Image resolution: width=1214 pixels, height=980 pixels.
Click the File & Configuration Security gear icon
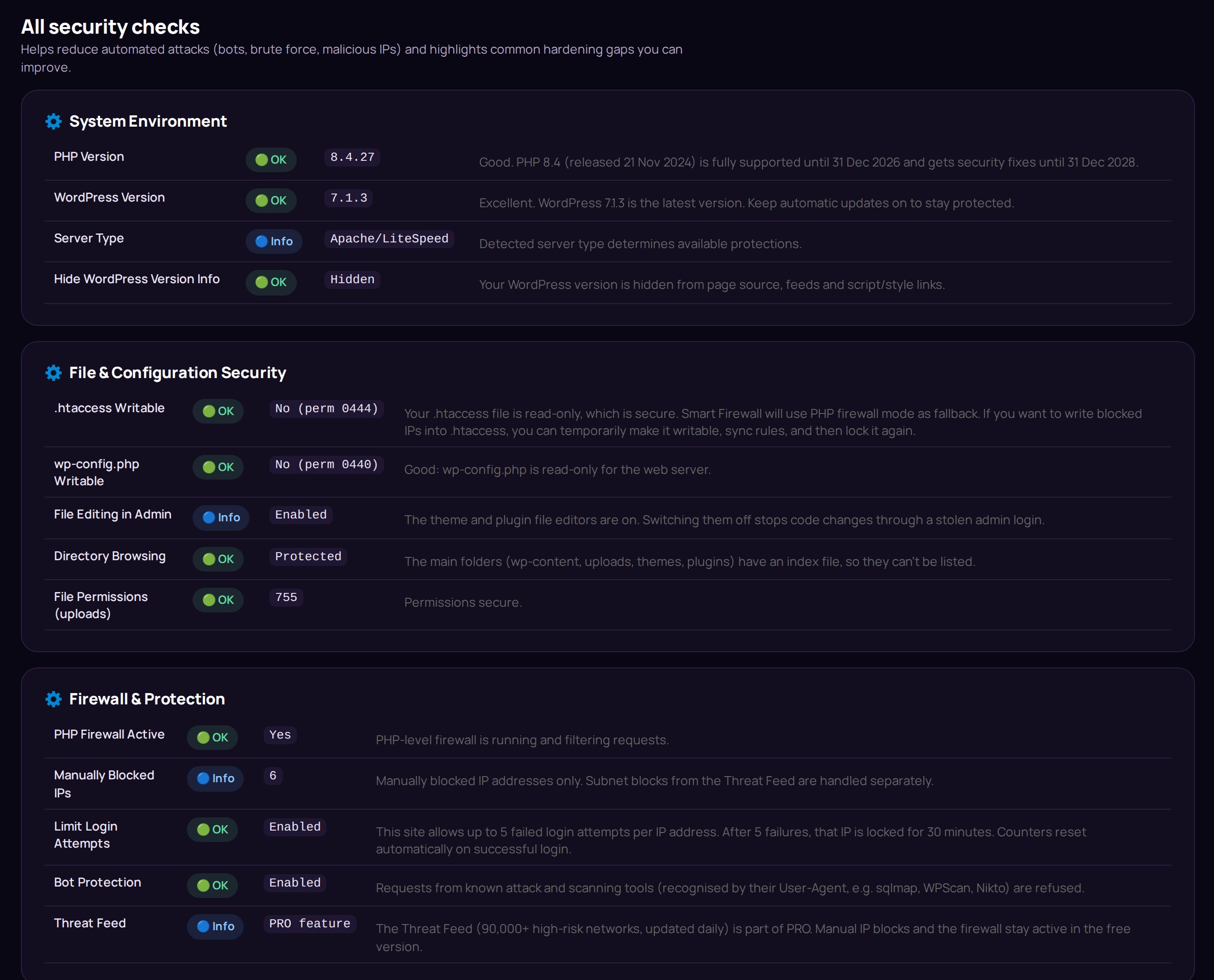(x=54, y=372)
